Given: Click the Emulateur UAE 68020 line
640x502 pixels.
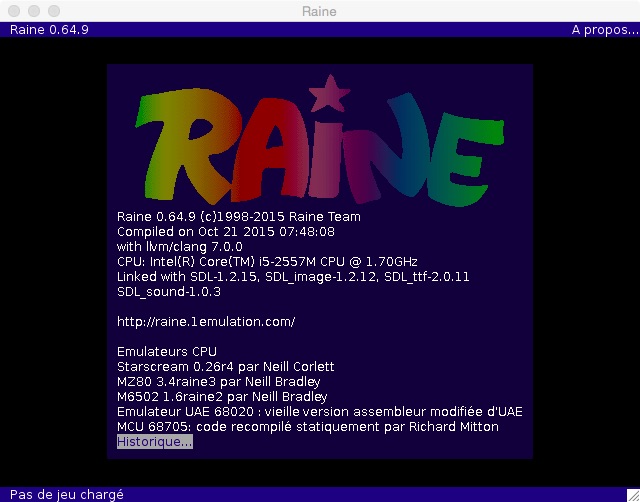Looking at the screenshot, I should pyautogui.click(x=319, y=412).
